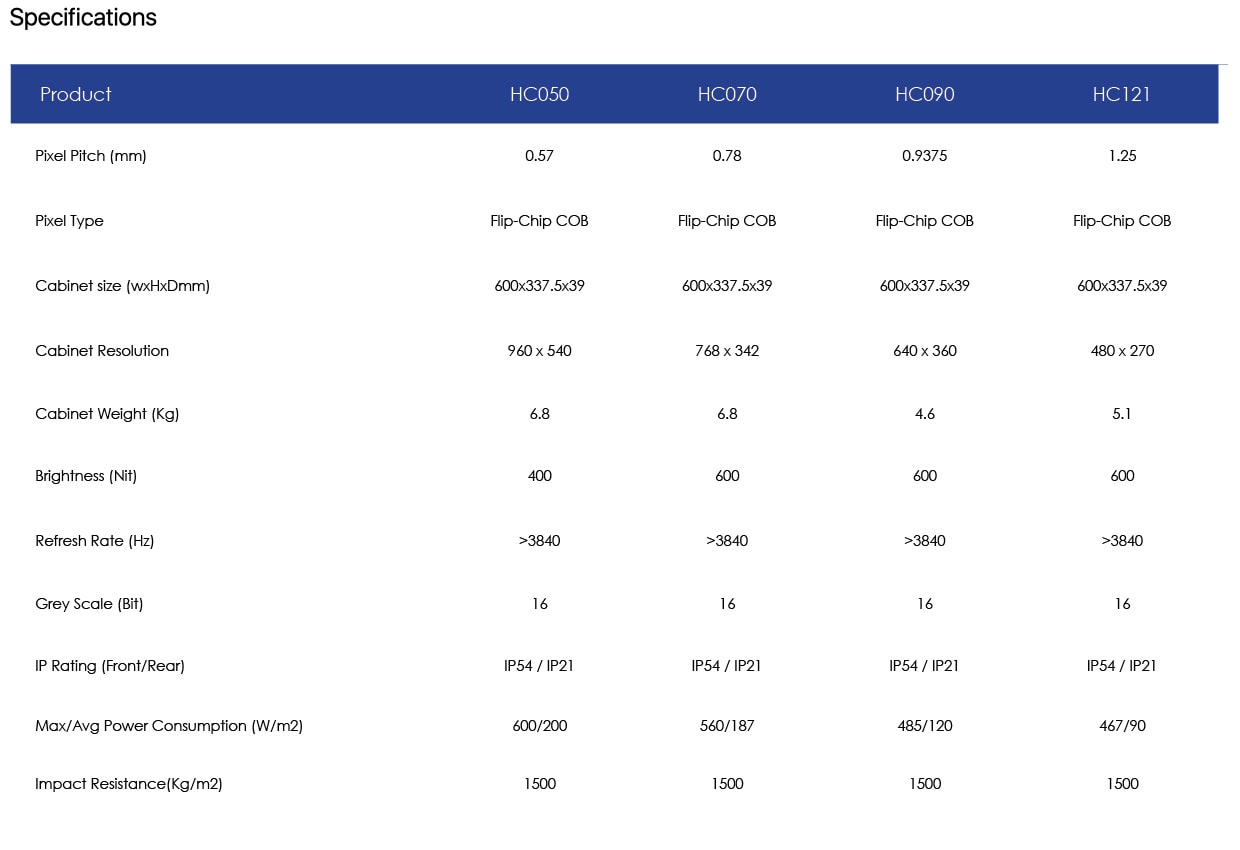This screenshot has width=1240, height=850.
Task: Select the Cabinet Weight (Kg) label
Action: point(107,414)
